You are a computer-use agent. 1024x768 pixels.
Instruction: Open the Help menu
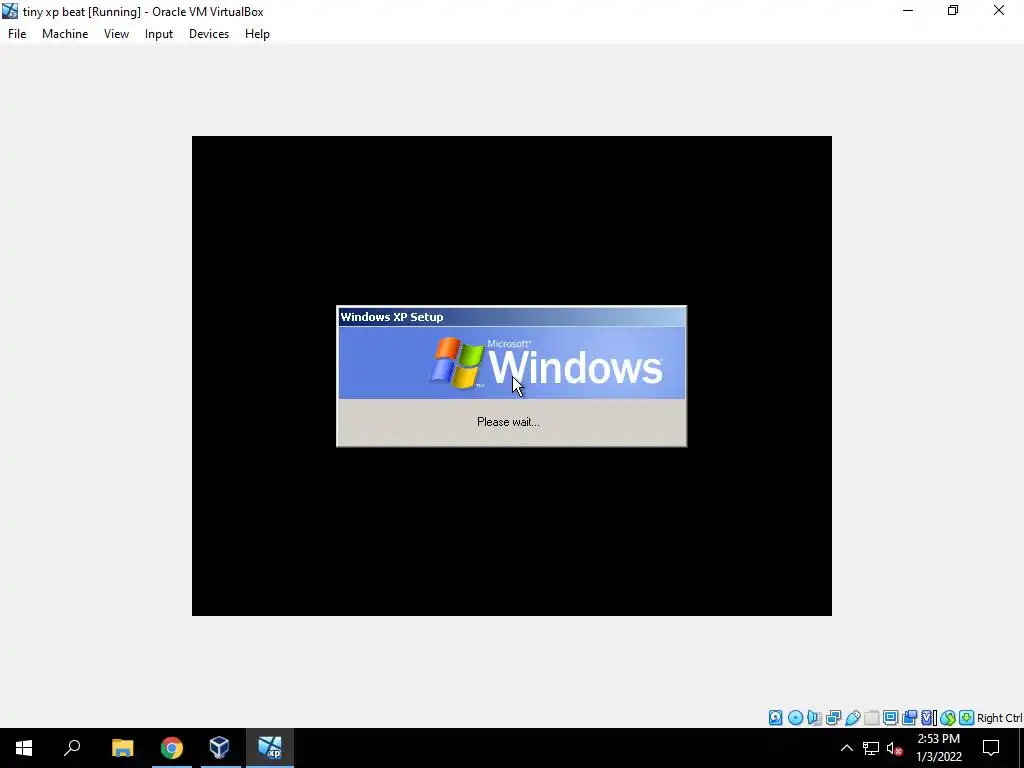tap(257, 34)
